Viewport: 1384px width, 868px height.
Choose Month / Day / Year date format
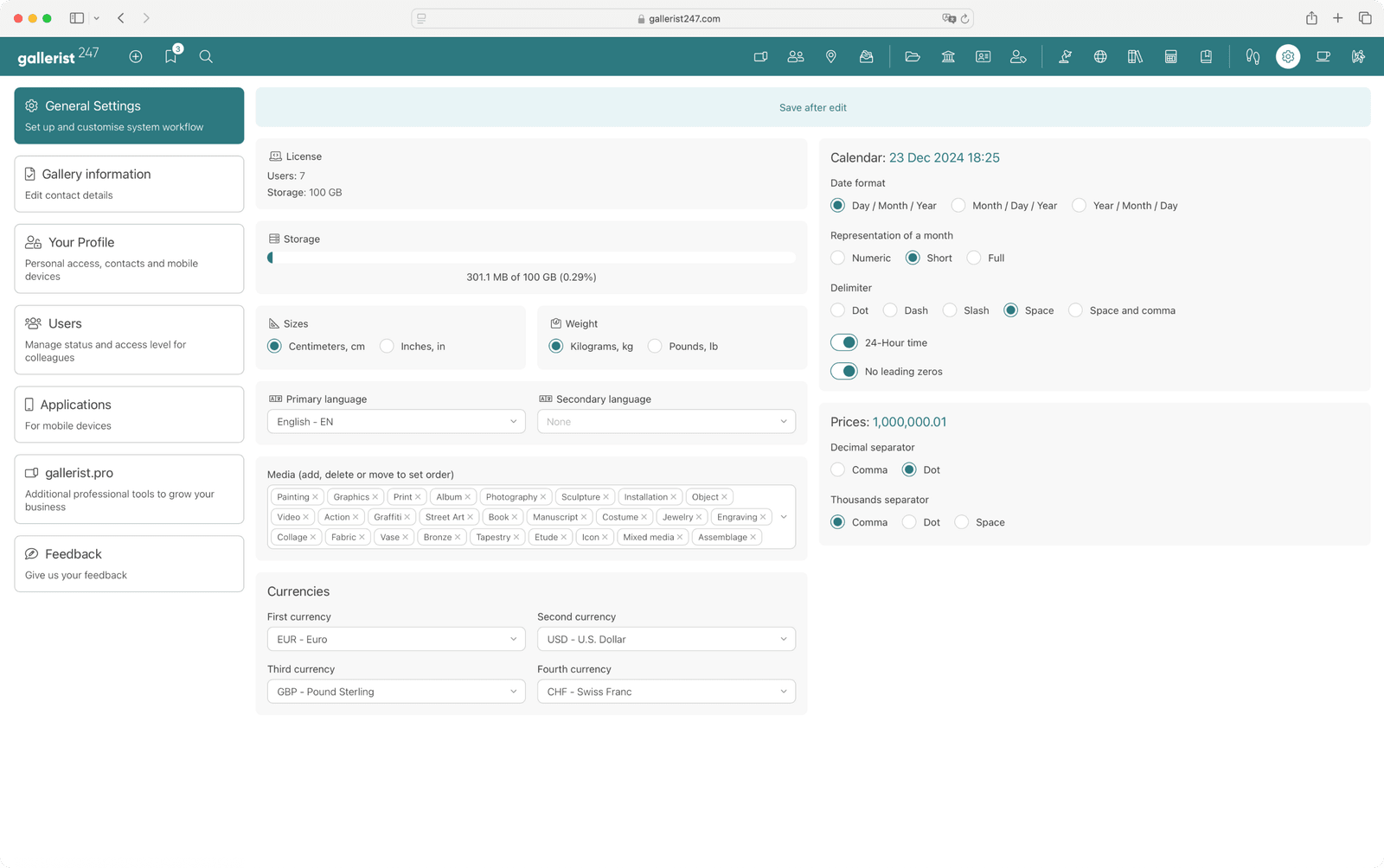coord(958,206)
